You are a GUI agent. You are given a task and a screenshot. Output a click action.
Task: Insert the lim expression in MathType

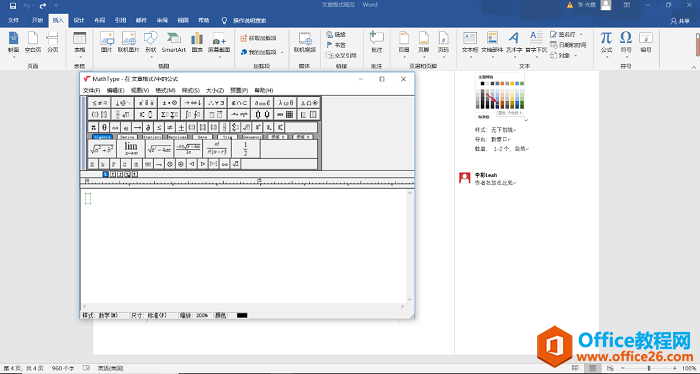point(131,149)
